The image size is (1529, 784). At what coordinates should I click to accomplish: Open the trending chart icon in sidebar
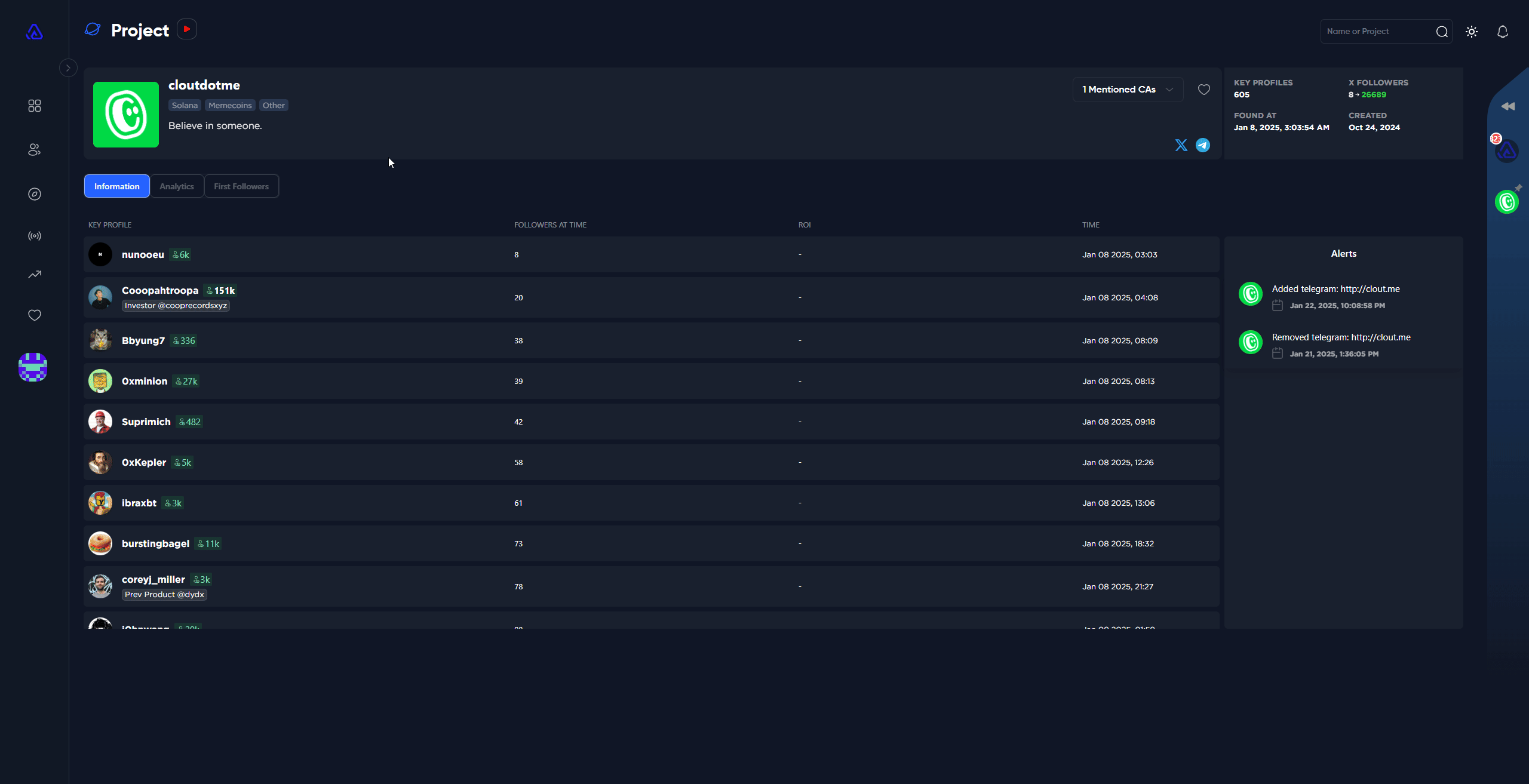[x=35, y=275]
